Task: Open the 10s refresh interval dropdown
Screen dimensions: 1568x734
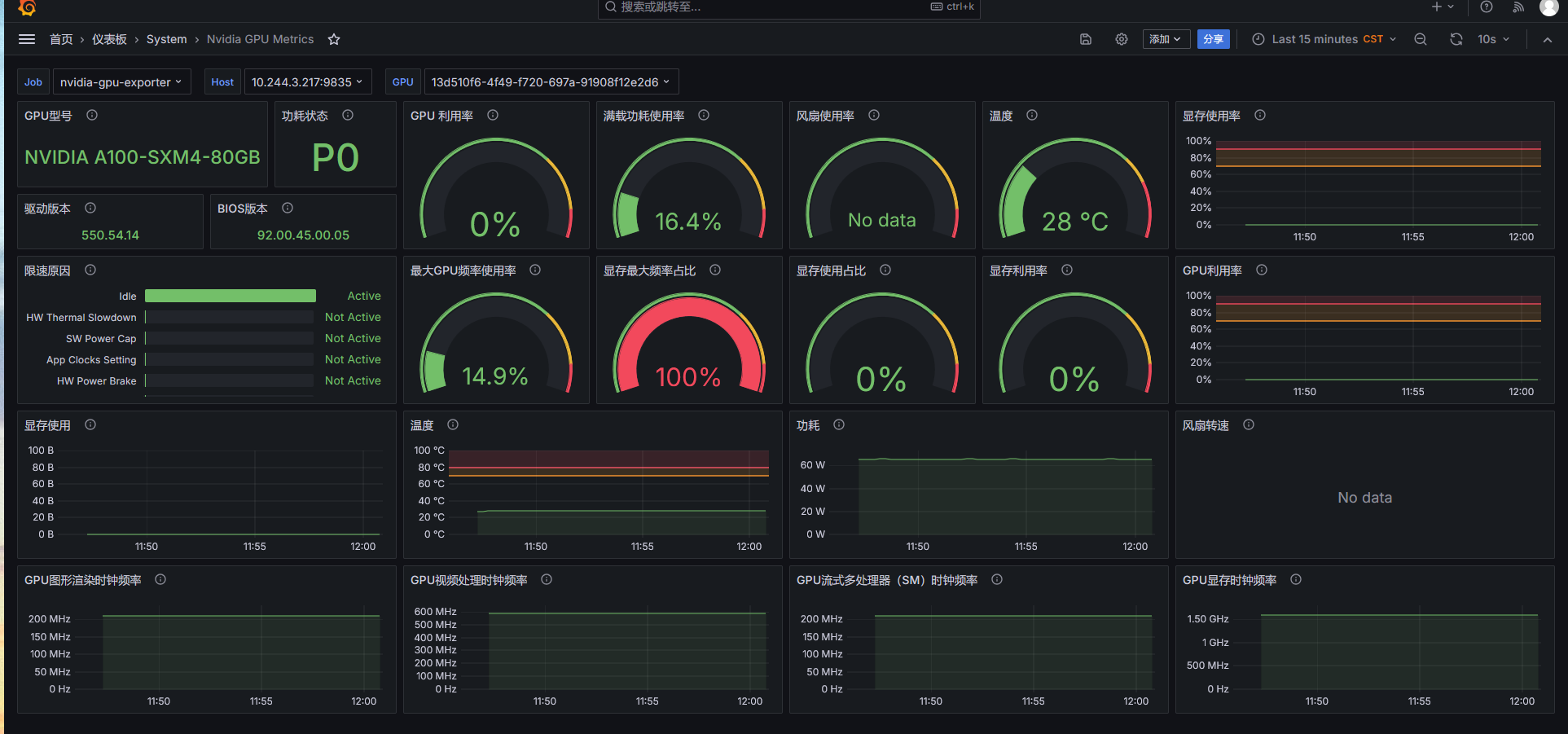Action: coord(1494,39)
